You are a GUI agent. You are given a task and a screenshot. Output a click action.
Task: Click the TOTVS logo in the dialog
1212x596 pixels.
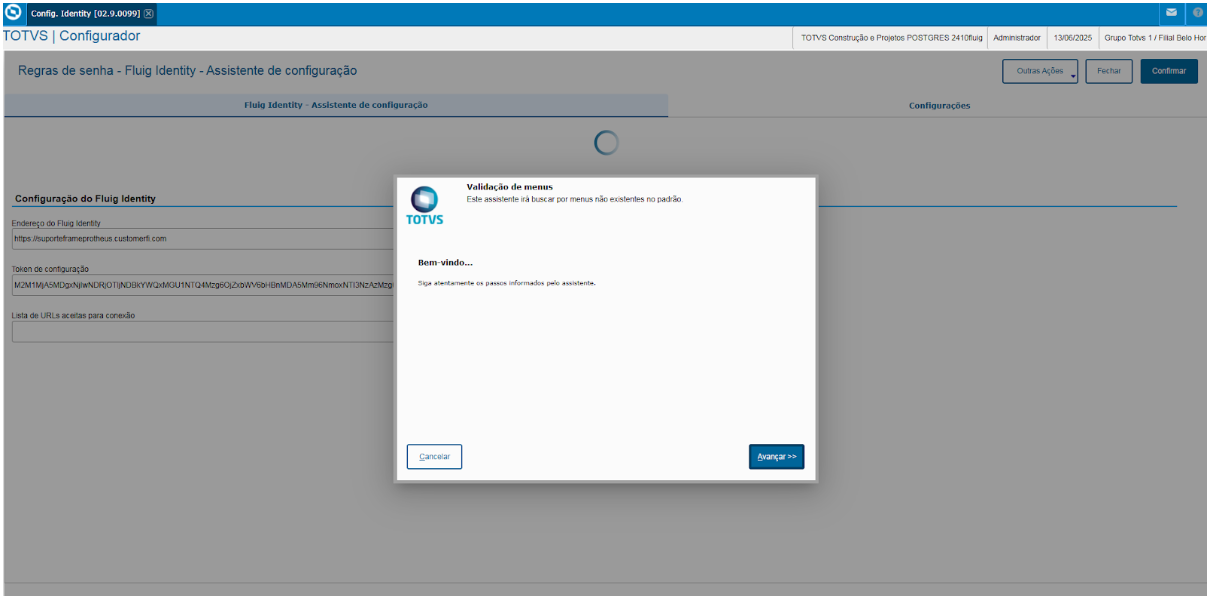click(x=425, y=205)
